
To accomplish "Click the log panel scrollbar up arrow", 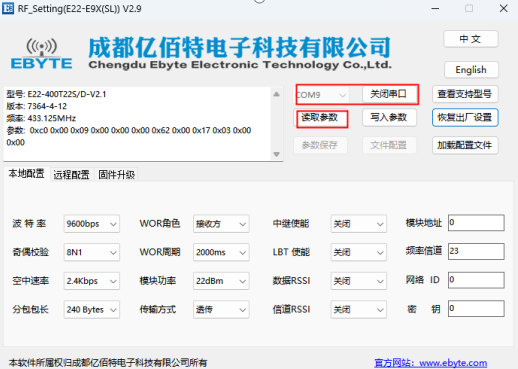I will coord(276,94).
